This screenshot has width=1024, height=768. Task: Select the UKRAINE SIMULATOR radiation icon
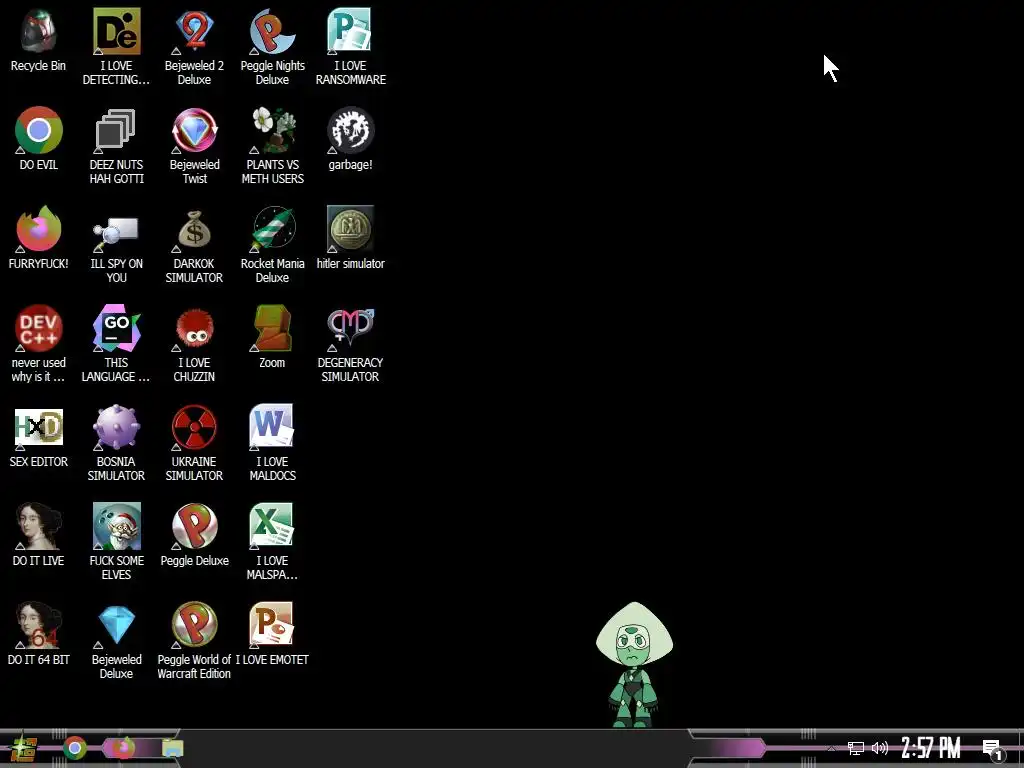[194, 427]
